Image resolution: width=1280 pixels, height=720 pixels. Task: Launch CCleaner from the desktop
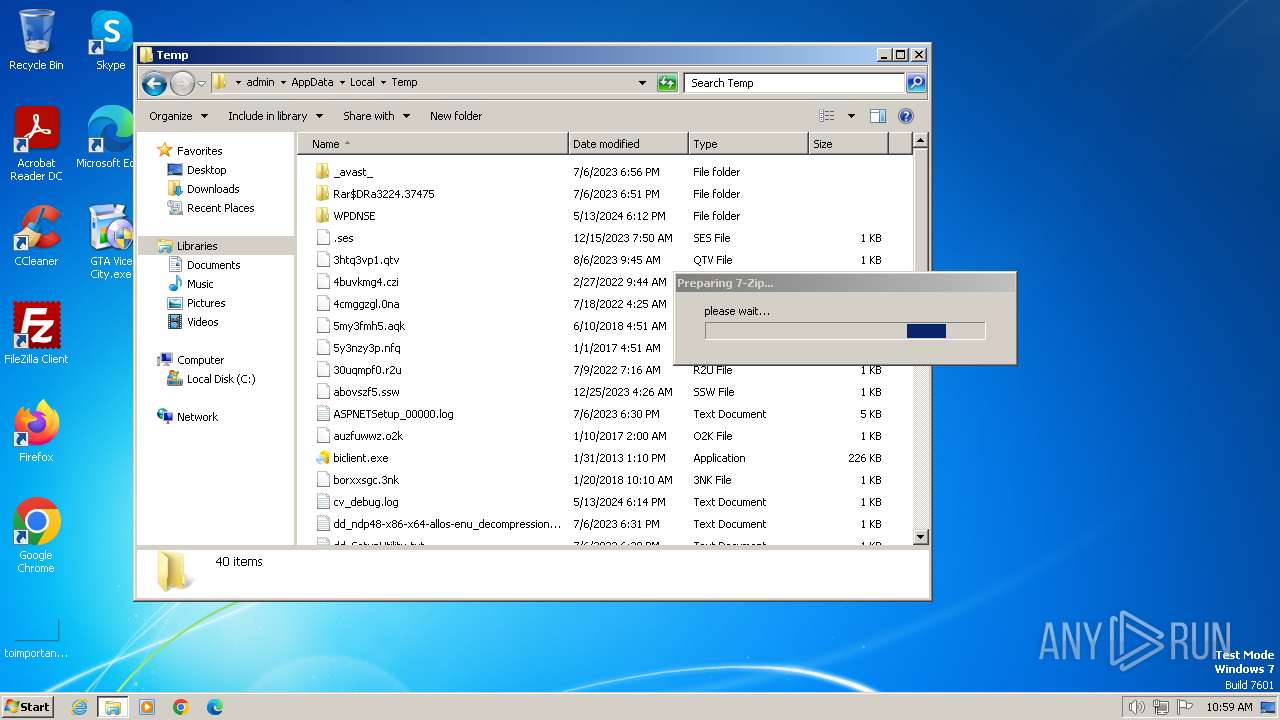[x=36, y=236]
